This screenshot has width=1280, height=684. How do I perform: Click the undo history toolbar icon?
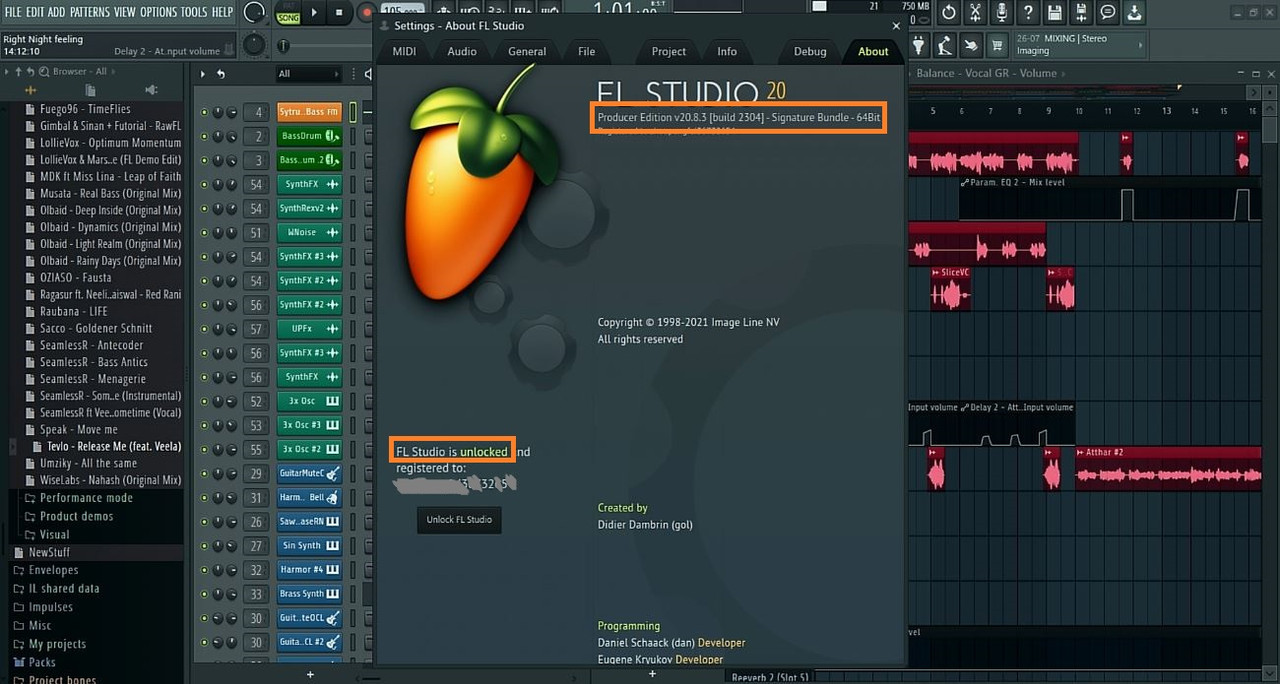[949, 12]
